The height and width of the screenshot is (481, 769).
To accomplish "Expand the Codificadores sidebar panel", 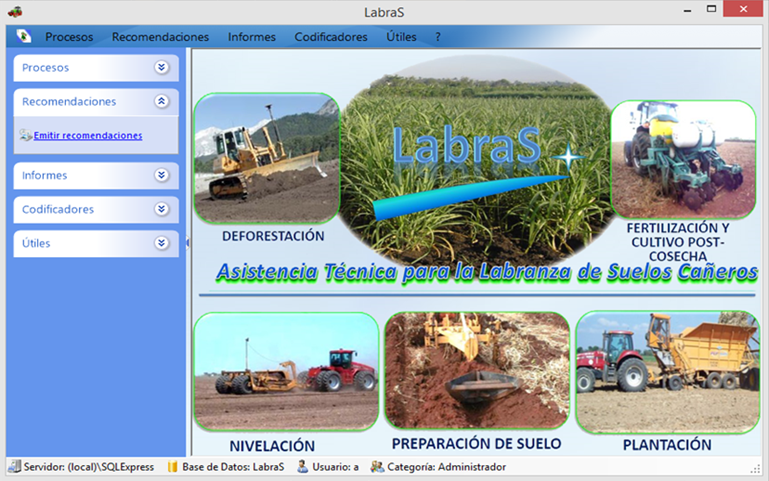I will click(162, 210).
